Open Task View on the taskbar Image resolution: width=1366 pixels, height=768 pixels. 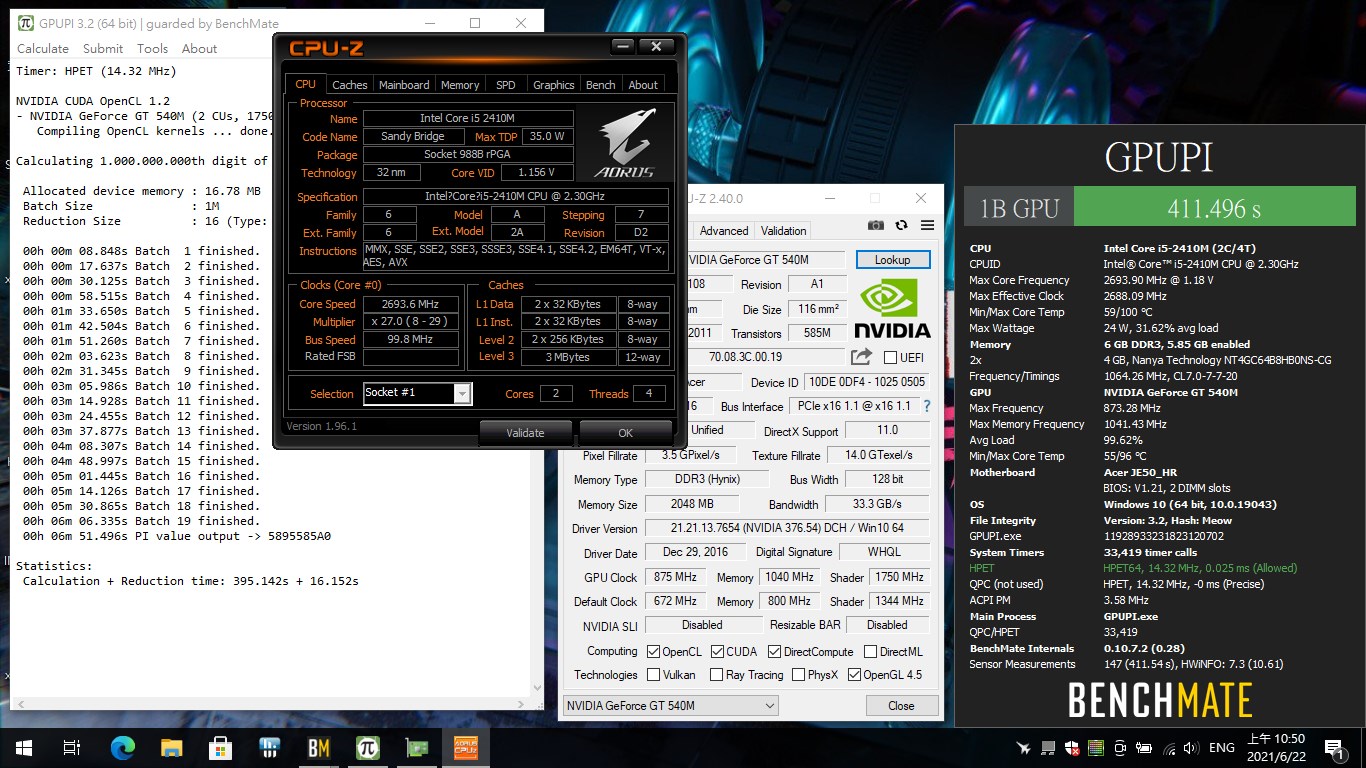[72, 747]
